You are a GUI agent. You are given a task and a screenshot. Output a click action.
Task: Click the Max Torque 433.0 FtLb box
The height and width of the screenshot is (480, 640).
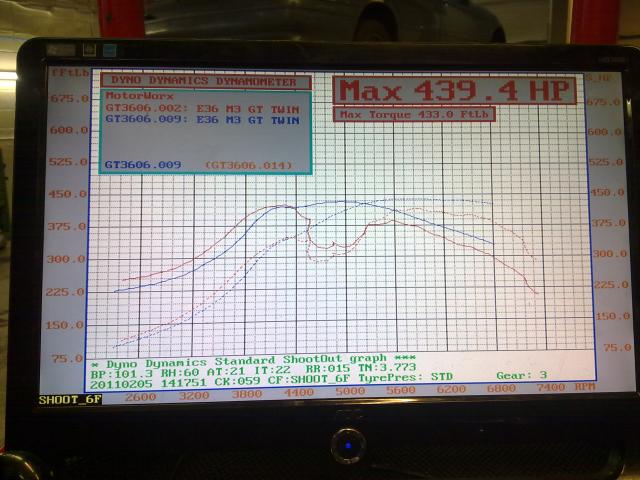(x=415, y=114)
